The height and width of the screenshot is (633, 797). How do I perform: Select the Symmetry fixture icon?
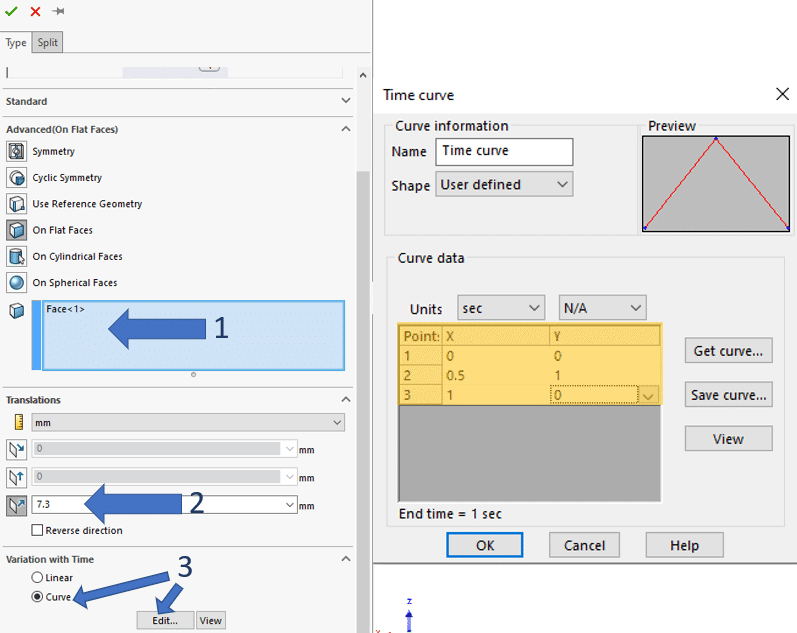point(16,151)
